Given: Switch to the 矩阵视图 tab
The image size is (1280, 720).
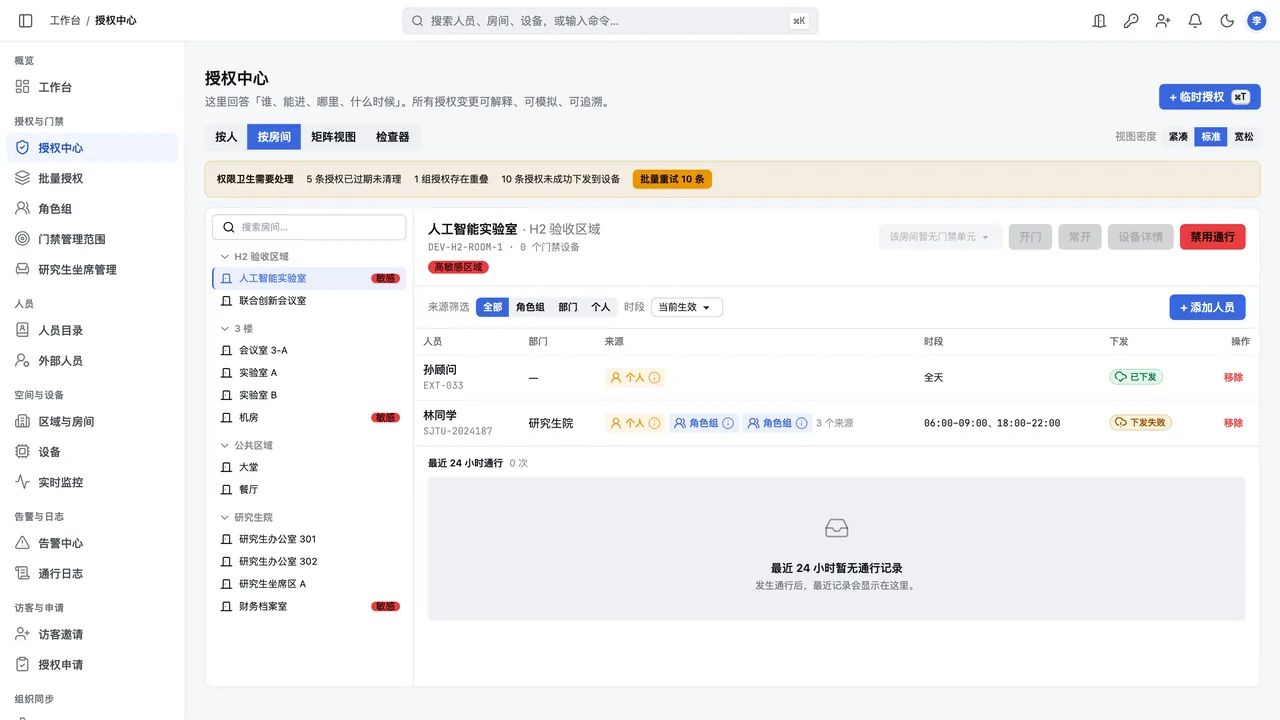Looking at the screenshot, I should point(333,137).
